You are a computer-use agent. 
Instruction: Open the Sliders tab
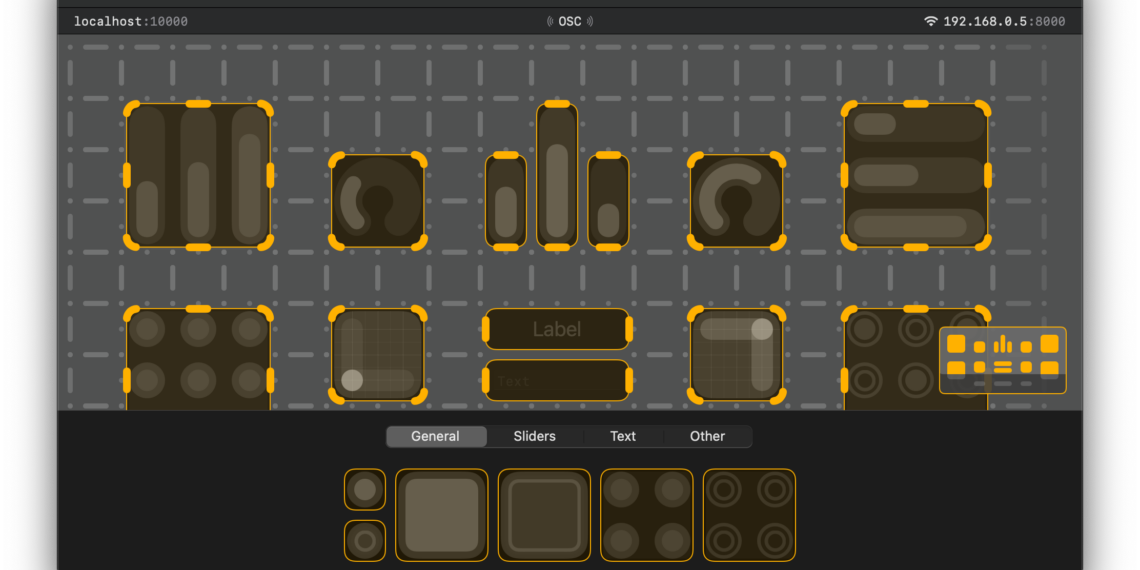(534, 436)
